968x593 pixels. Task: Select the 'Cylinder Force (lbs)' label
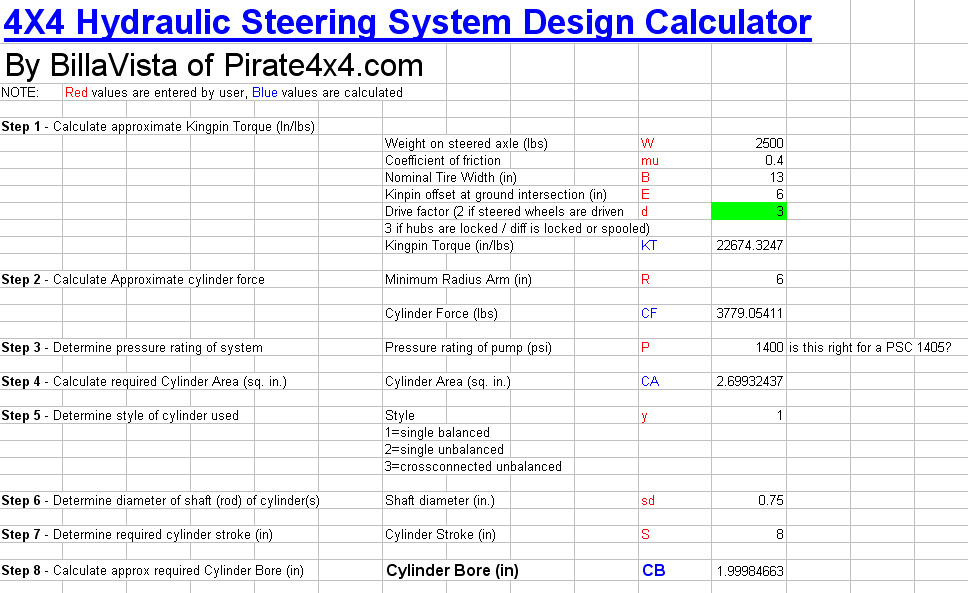[x=441, y=313]
